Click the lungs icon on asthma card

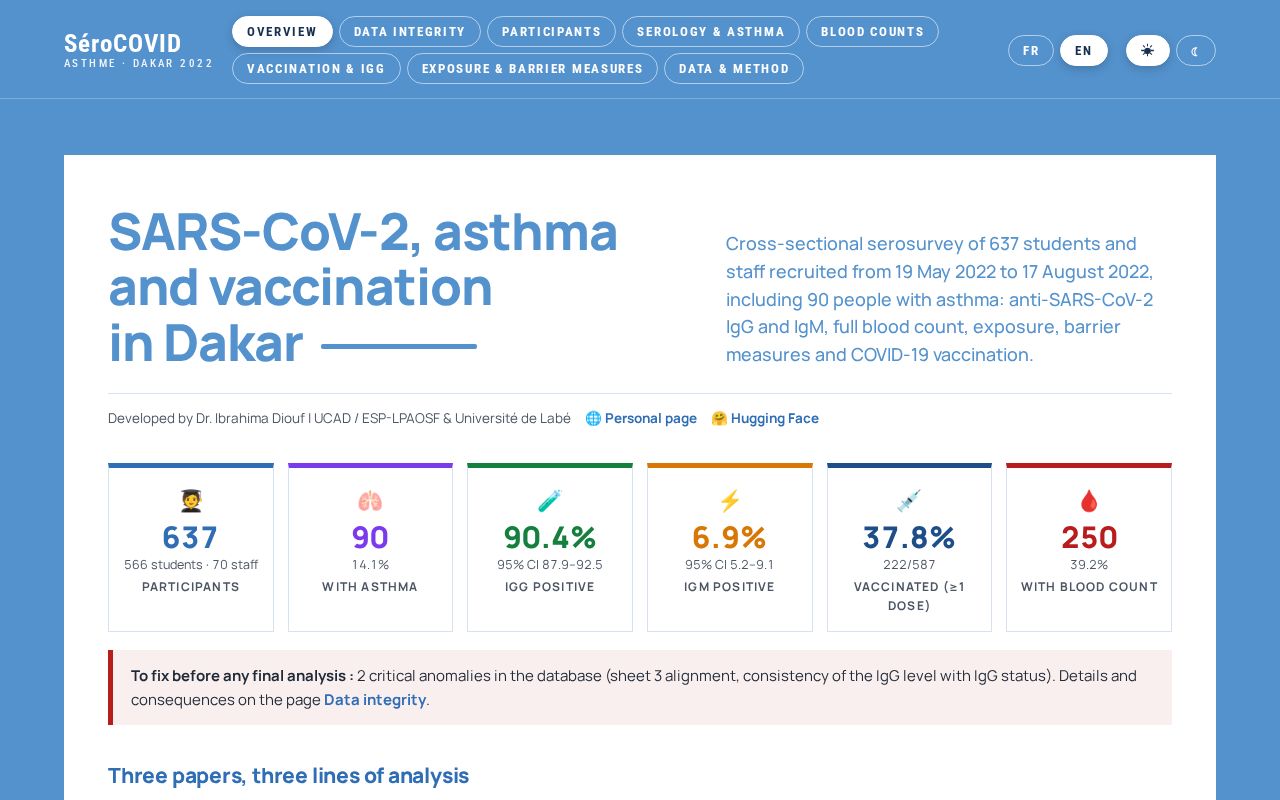point(370,501)
